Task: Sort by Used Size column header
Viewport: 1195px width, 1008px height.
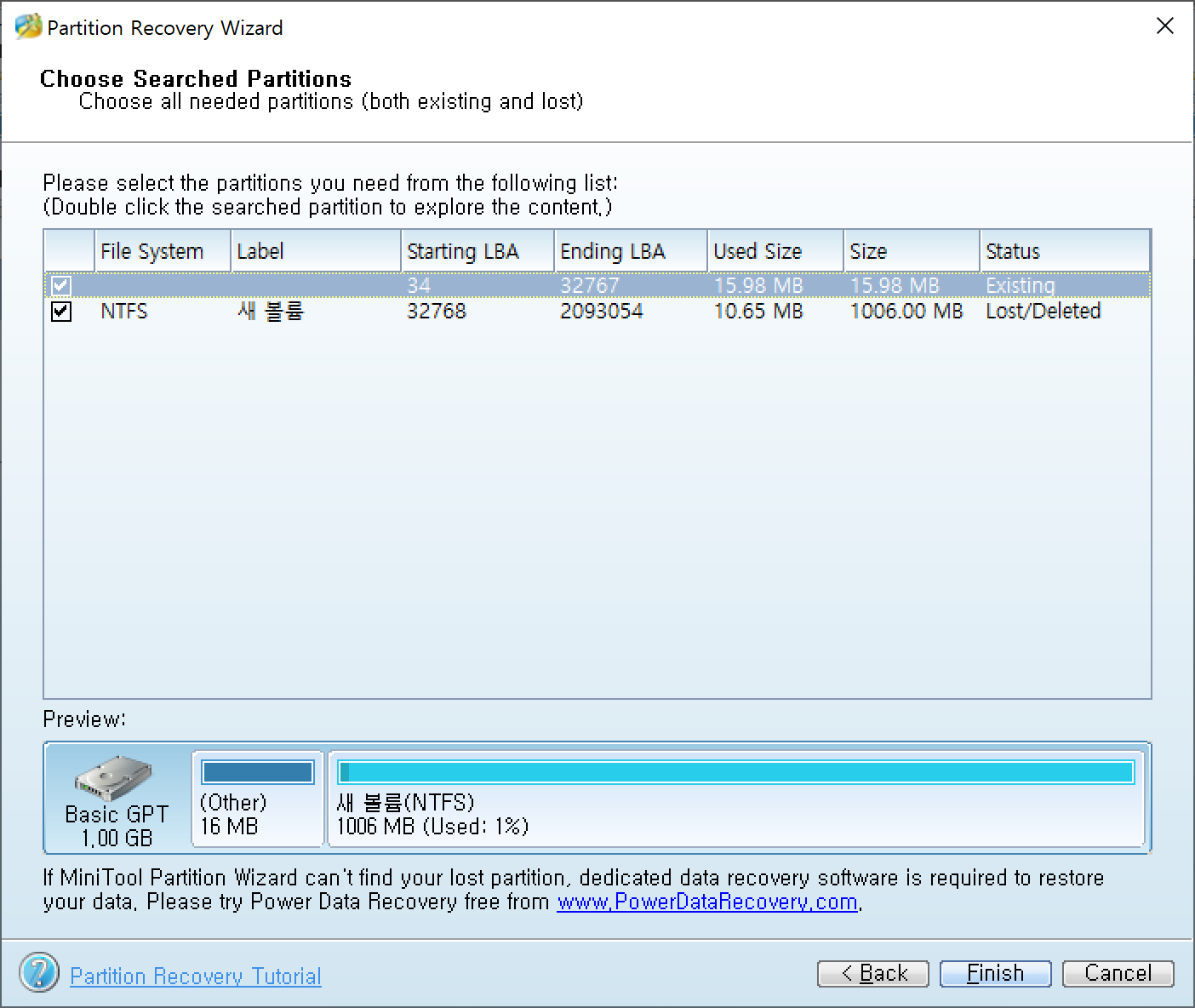Action: pyautogui.click(x=775, y=251)
